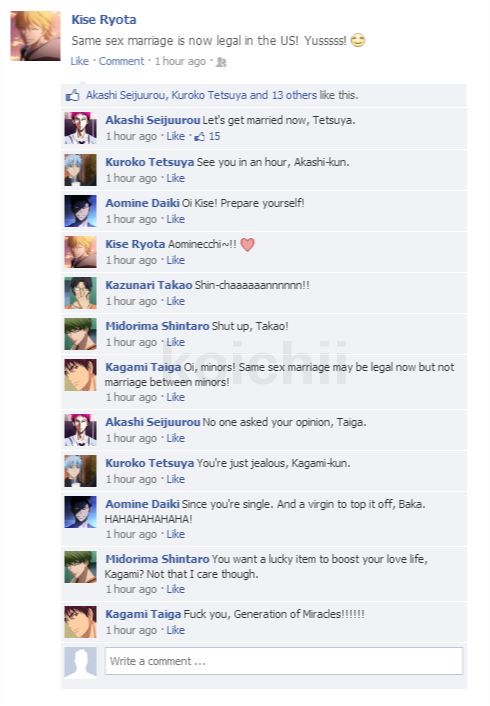Image resolution: width=490 pixels, height=706 pixels.
Task: Open Kise Ryota's name link on the post
Action: (x=104, y=20)
